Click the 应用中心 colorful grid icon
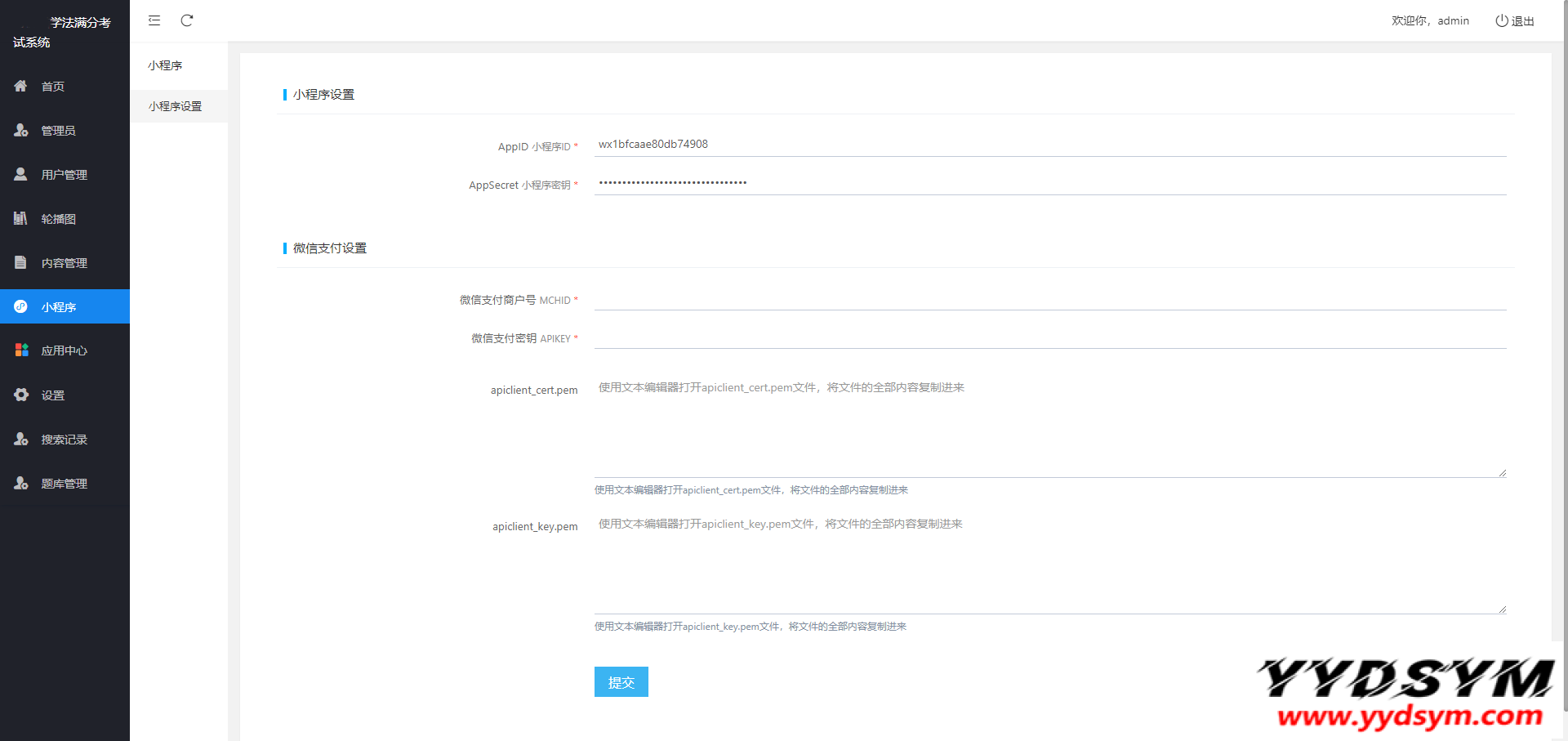The height and width of the screenshot is (741, 1568). (x=21, y=350)
